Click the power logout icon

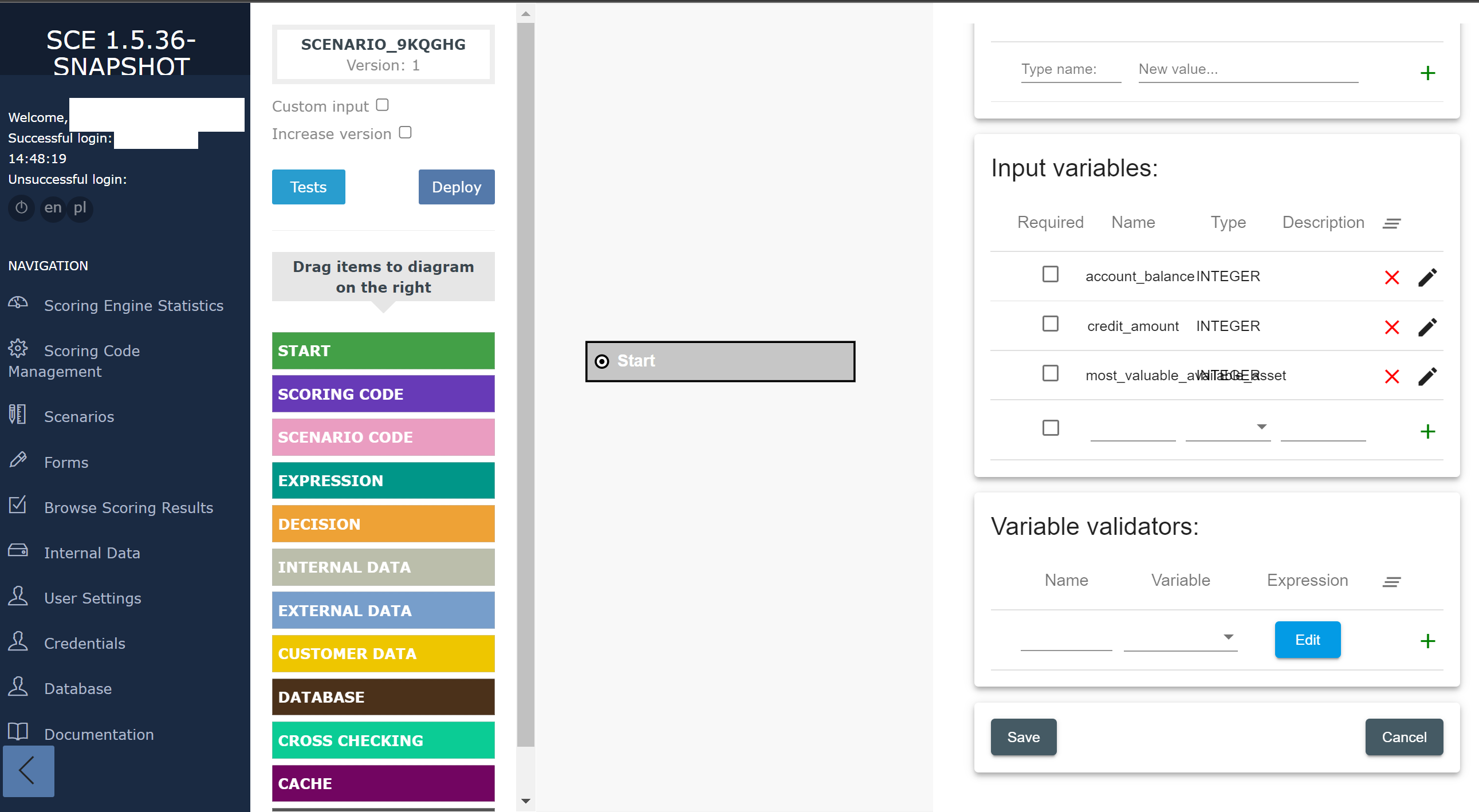click(21, 208)
